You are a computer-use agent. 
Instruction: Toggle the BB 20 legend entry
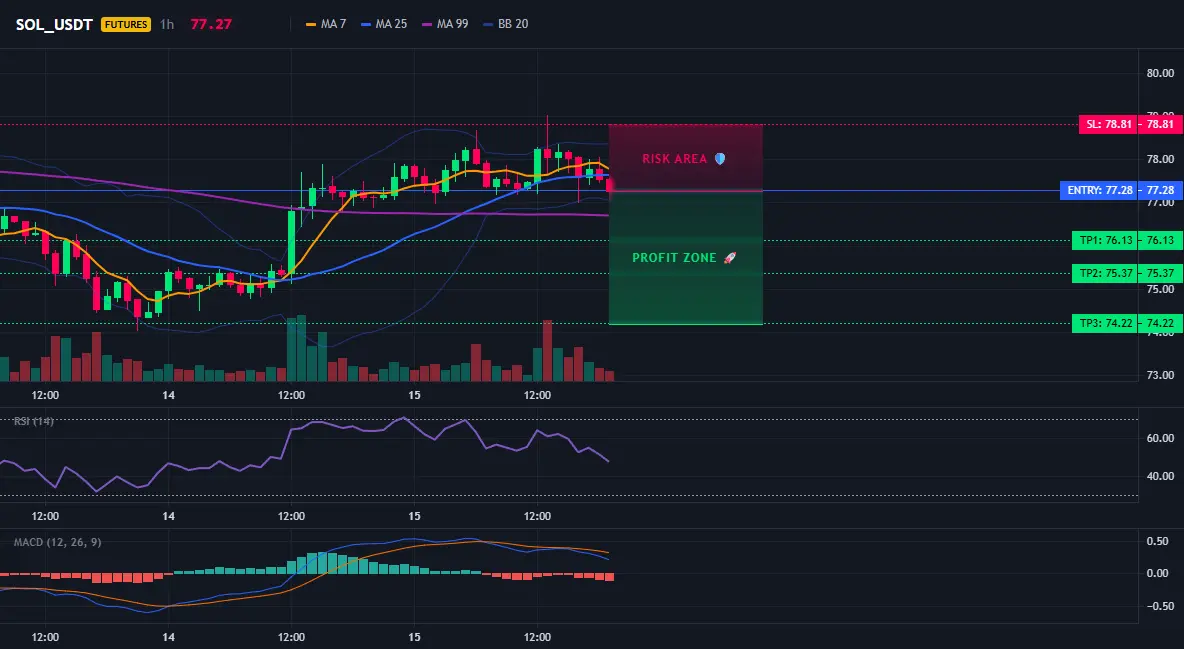pos(506,24)
